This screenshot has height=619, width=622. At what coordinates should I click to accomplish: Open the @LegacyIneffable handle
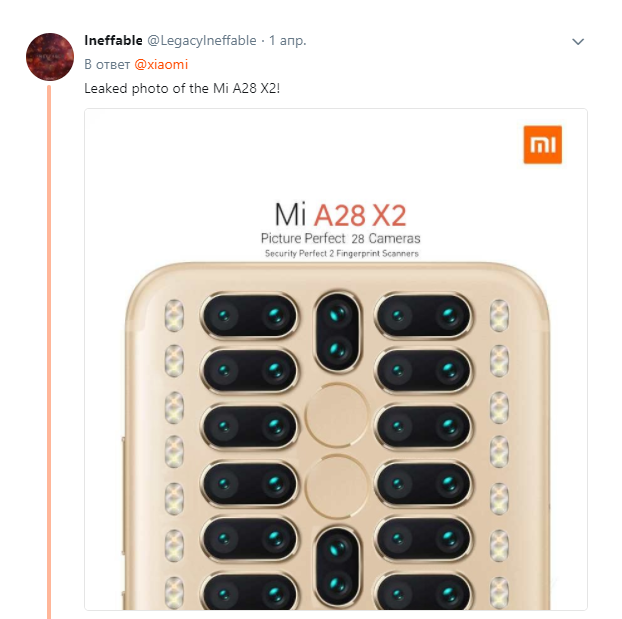202,40
